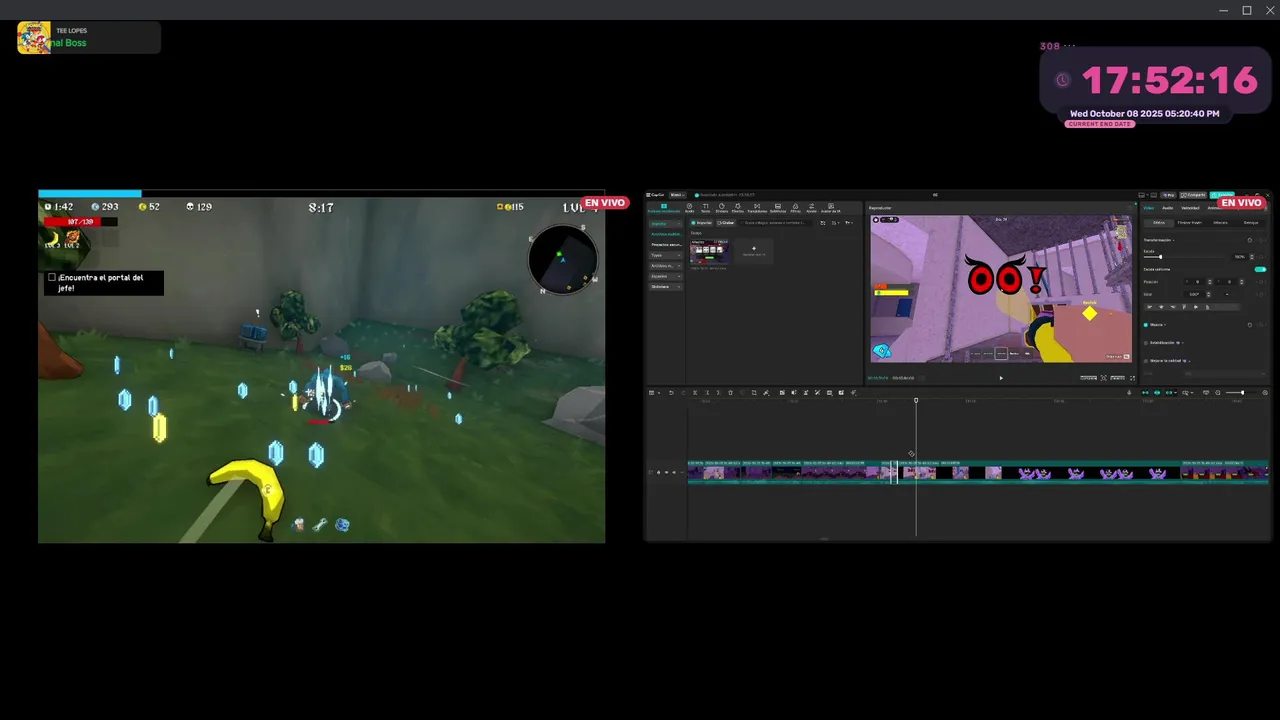Lock the main video track
Screen dimensions: 1280x720
(x=658, y=472)
